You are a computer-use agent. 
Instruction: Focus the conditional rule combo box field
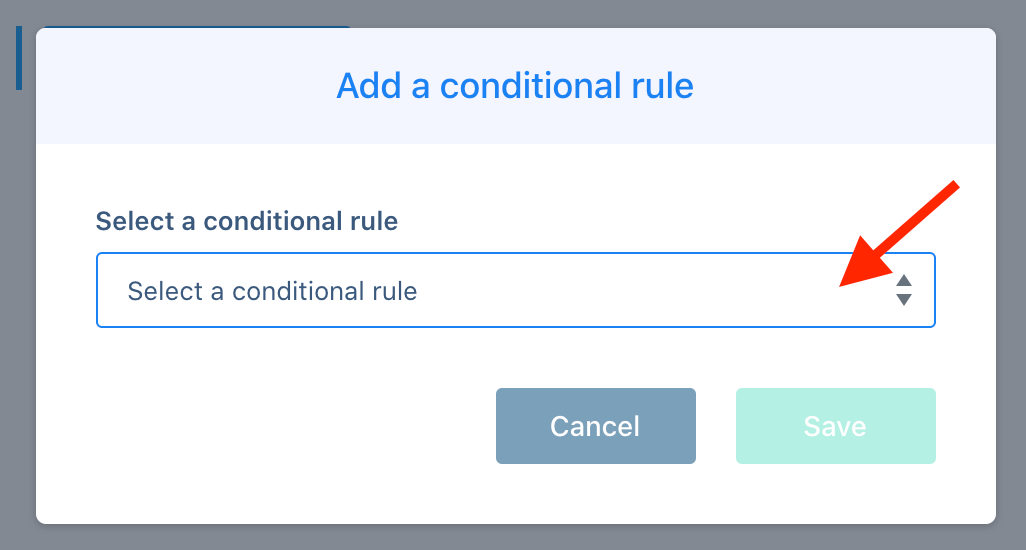(516, 290)
